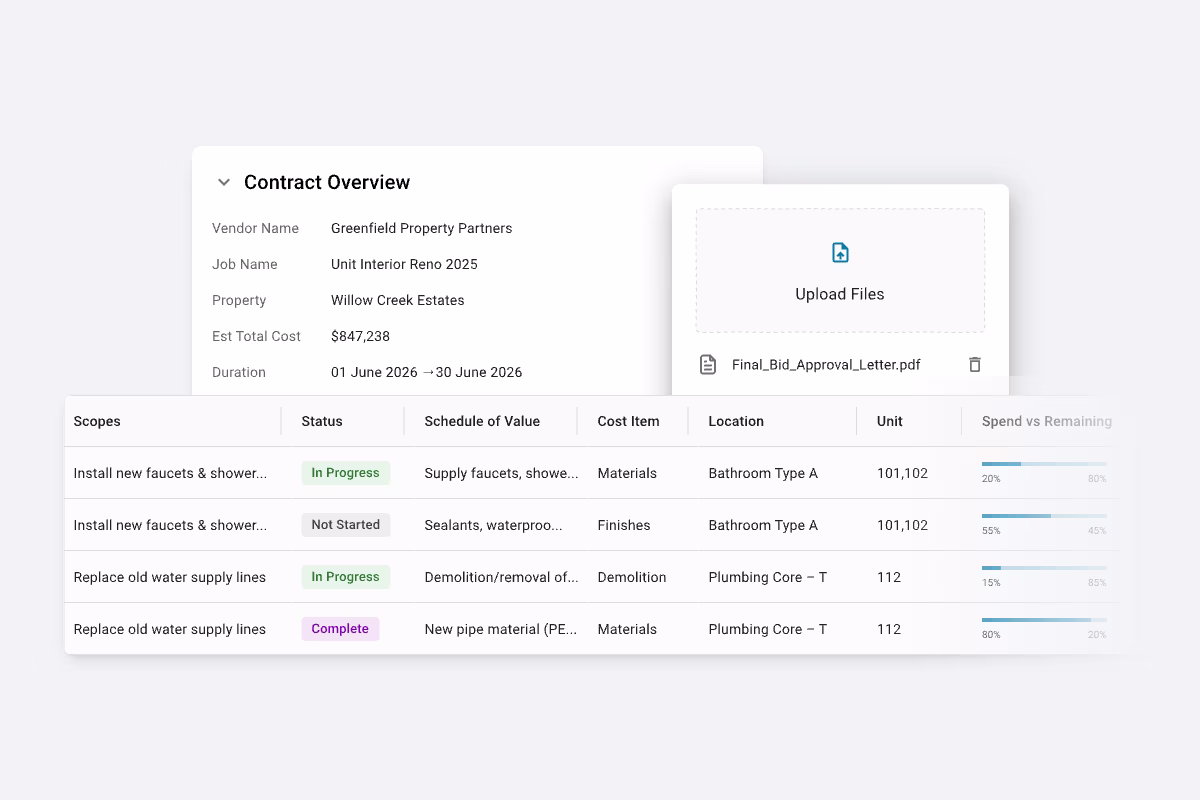The image size is (1200, 800).
Task: Select the Replace old water supply lines row
Action: 169,576
